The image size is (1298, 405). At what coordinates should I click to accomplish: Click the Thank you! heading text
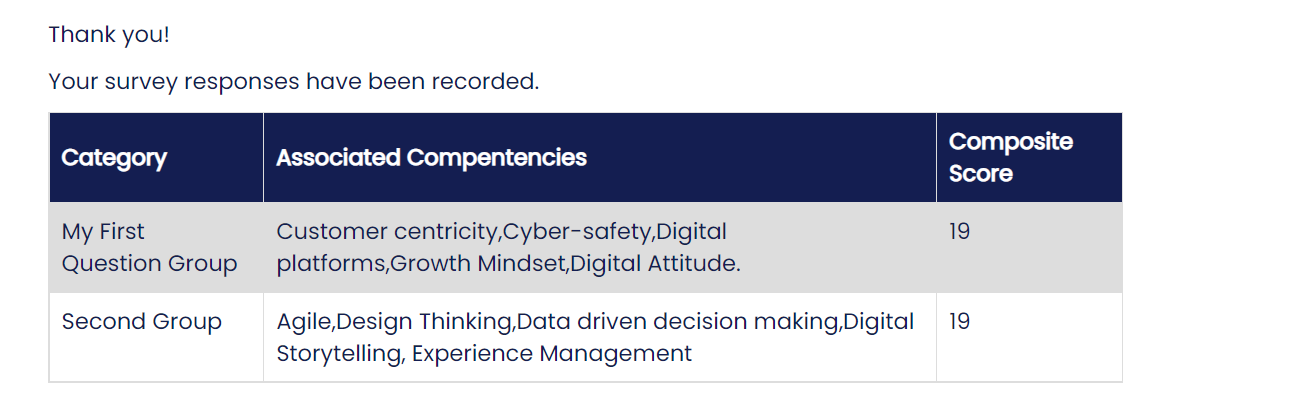tap(109, 34)
